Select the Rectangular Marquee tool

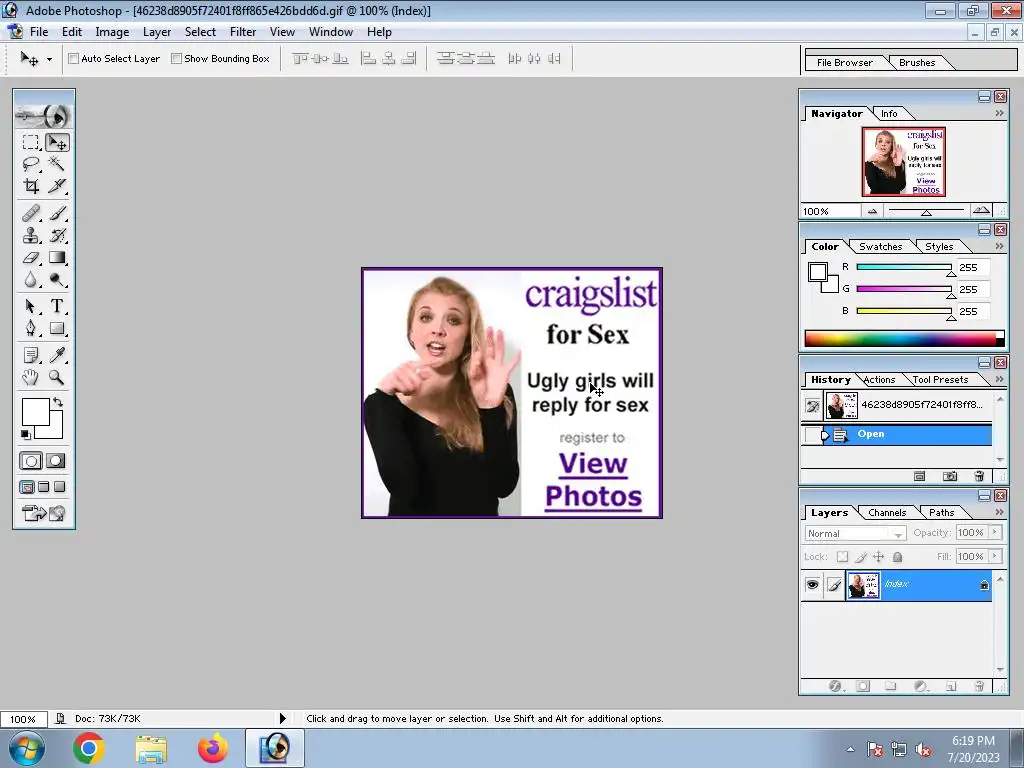click(31, 142)
